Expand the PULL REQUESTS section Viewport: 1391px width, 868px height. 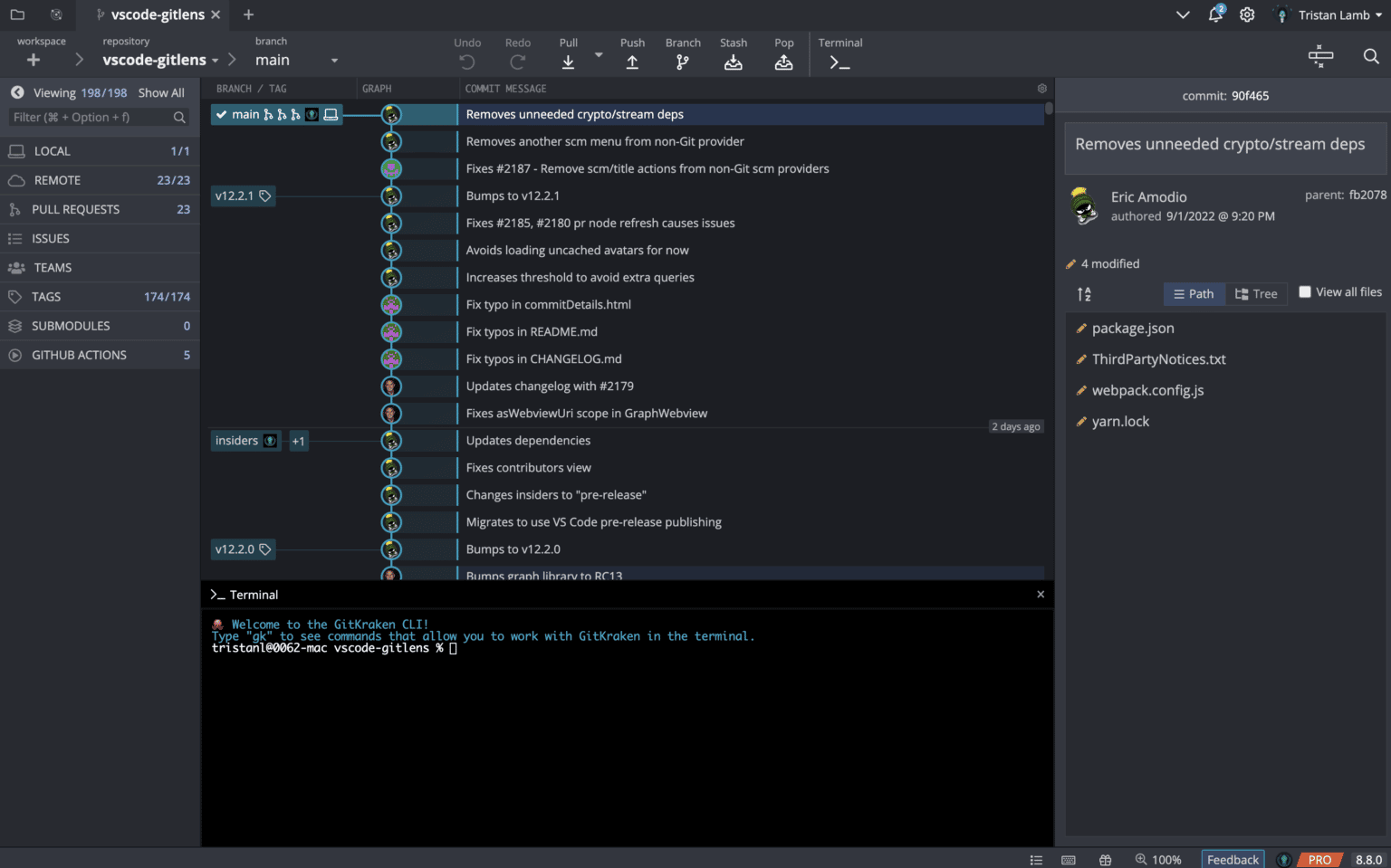[76, 209]
